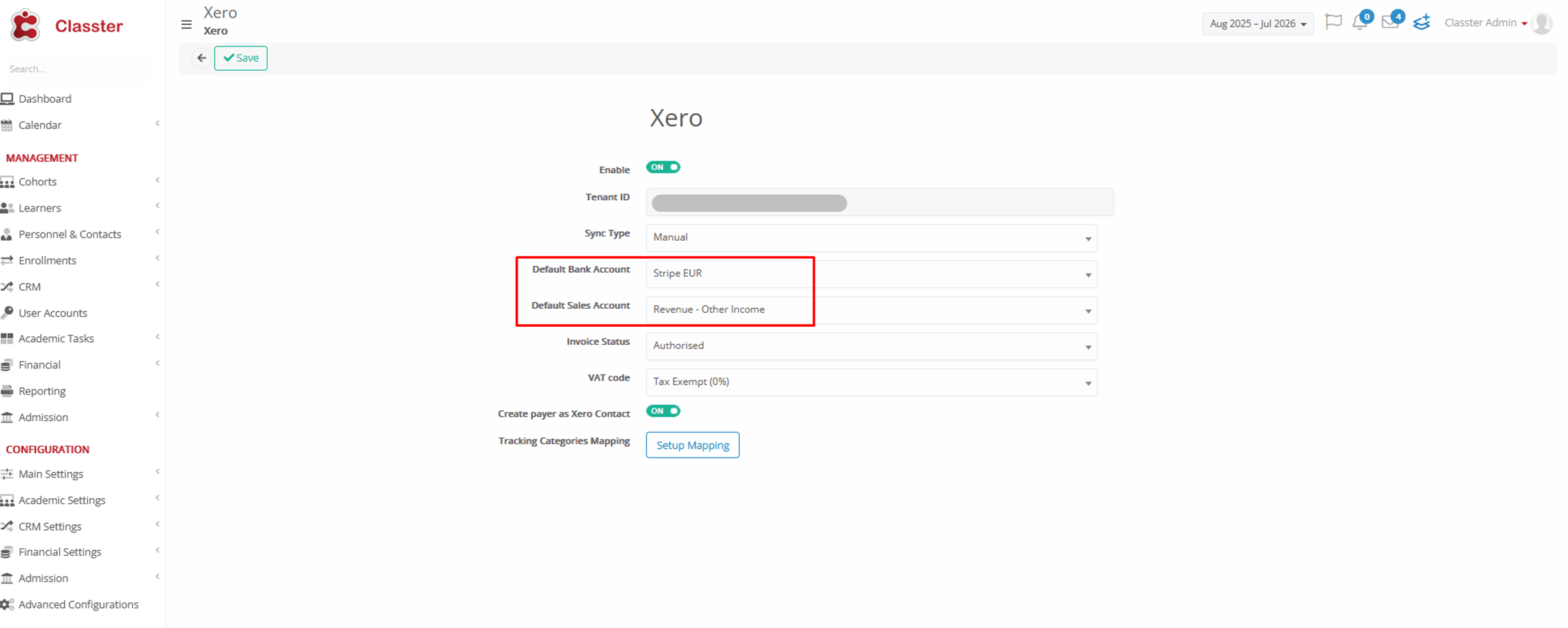
Task: Click the Academic Tasks grid icon
Action: (x=7, y=339)
